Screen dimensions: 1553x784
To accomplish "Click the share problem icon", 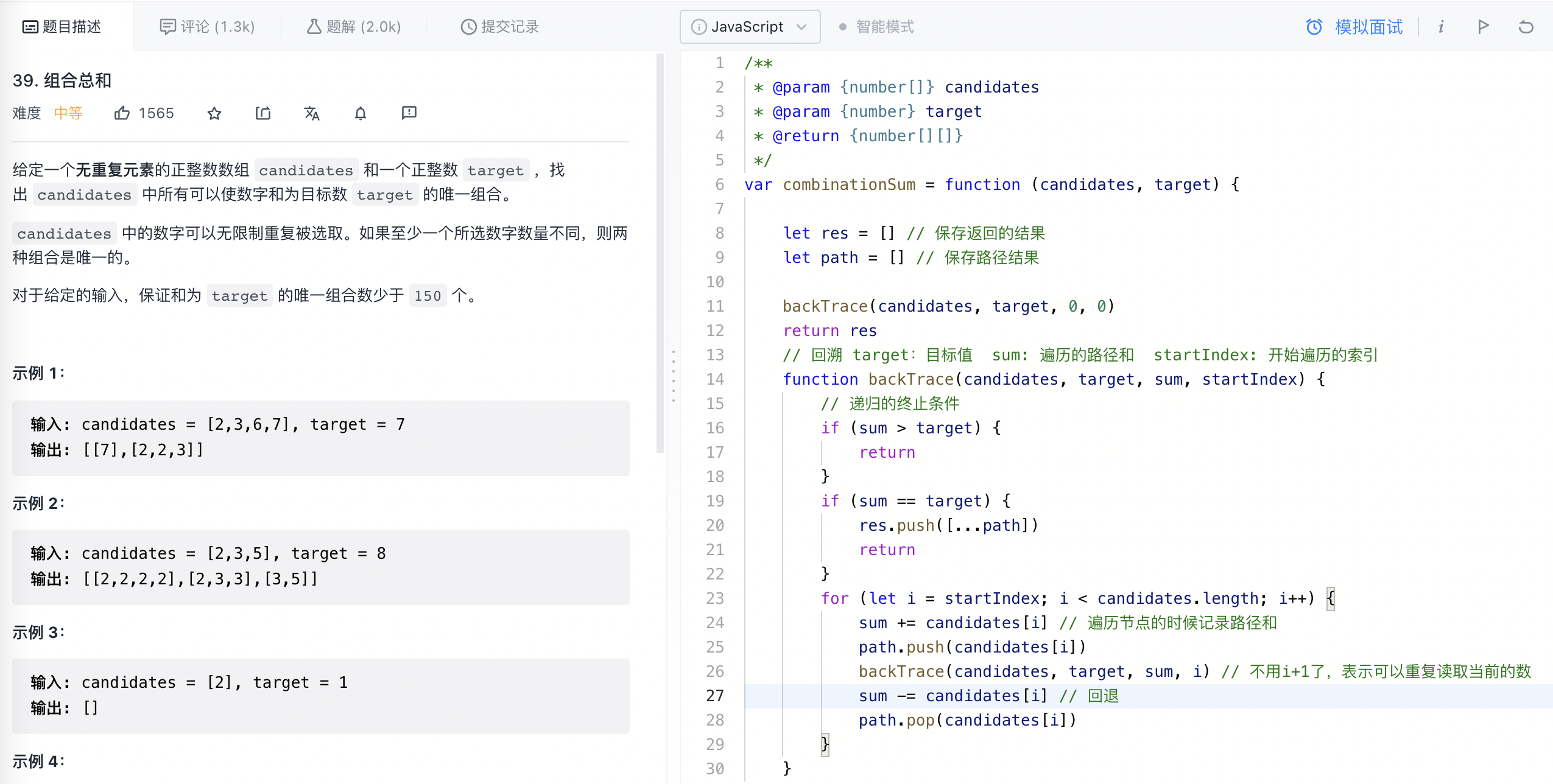I will click(262, 113).
